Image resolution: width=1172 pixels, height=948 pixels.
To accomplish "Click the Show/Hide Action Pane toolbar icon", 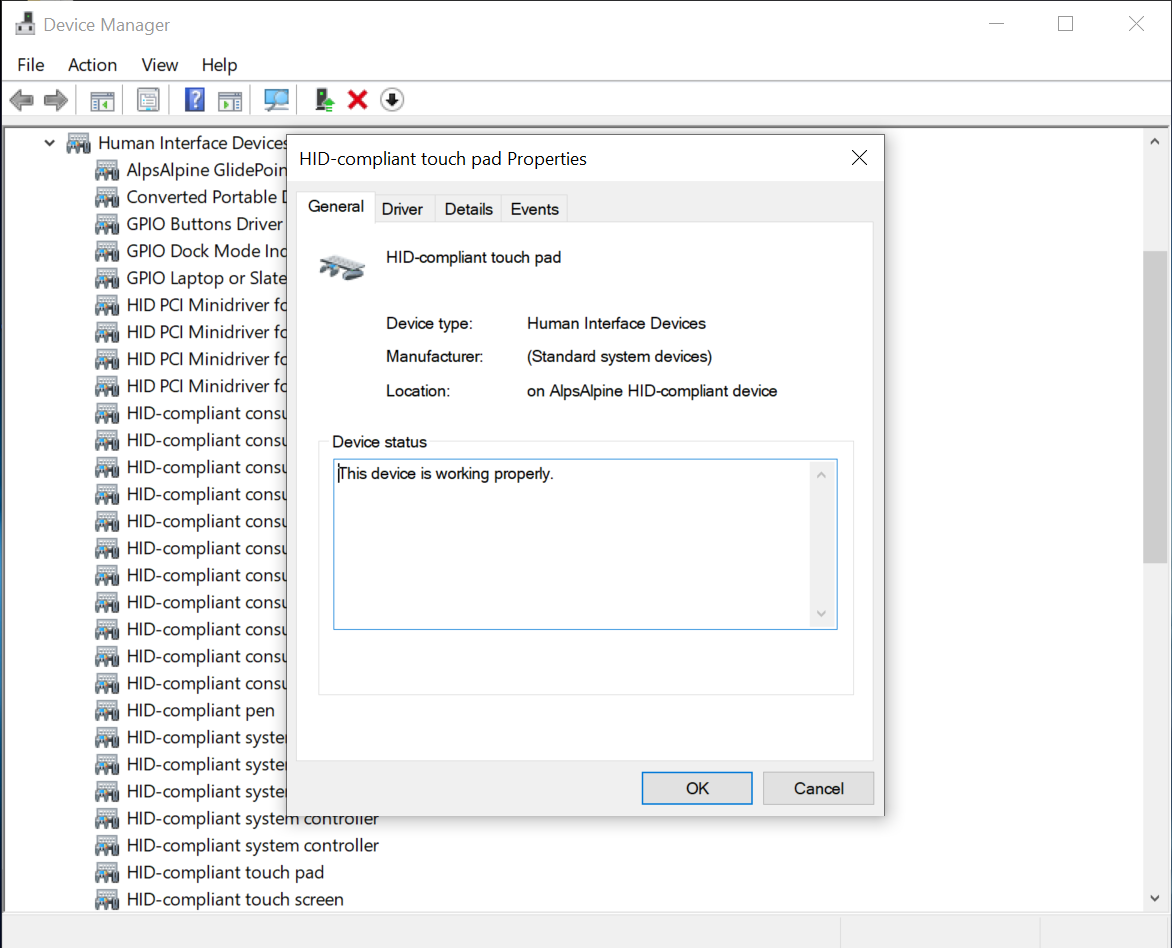I will pos(230,100).
